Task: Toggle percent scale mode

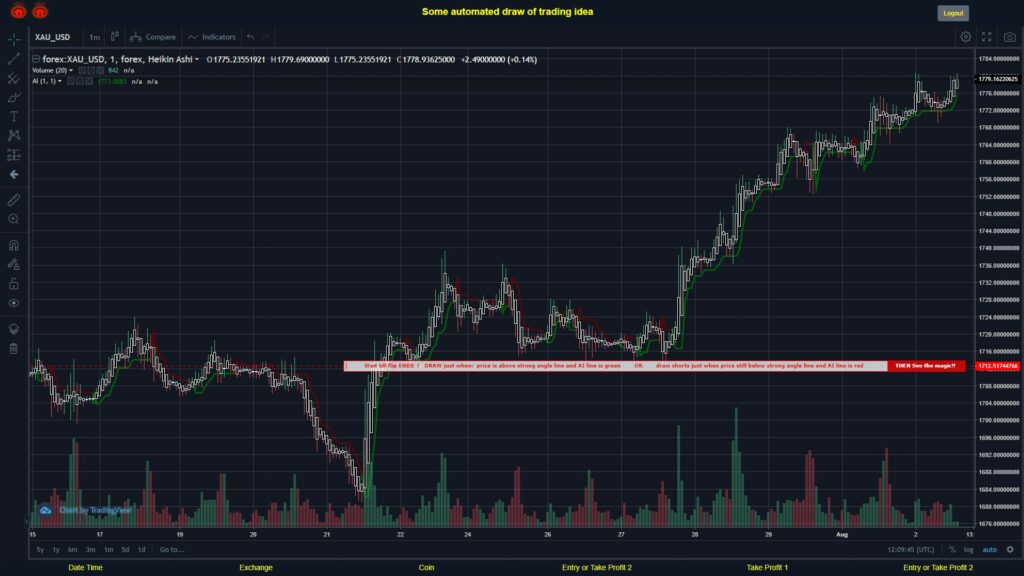Action: (952, 549)
